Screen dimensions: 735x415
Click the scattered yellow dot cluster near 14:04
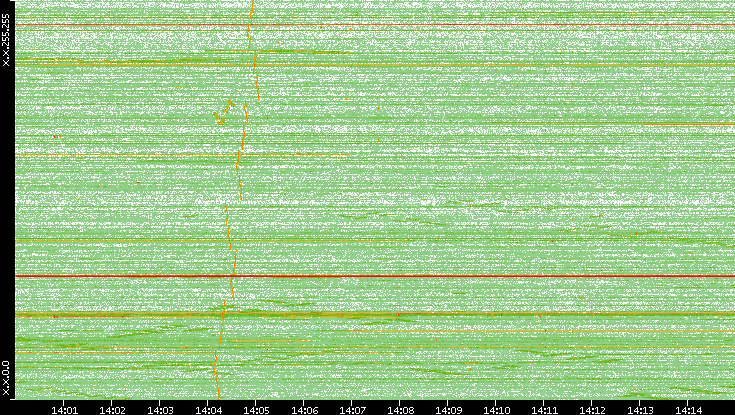[224, 113]
